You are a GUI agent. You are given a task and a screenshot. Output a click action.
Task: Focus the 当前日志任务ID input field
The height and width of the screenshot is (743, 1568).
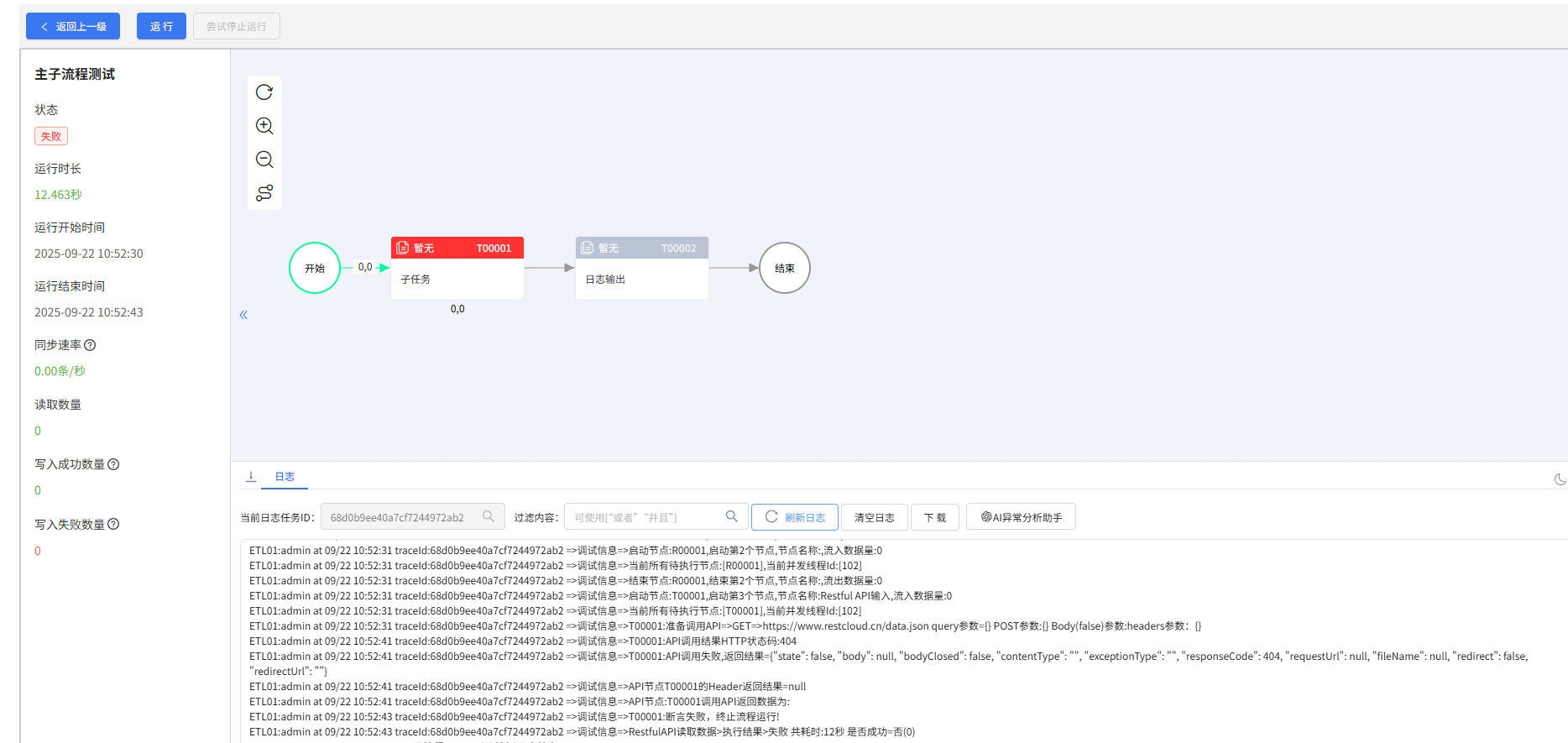point(413,517)
